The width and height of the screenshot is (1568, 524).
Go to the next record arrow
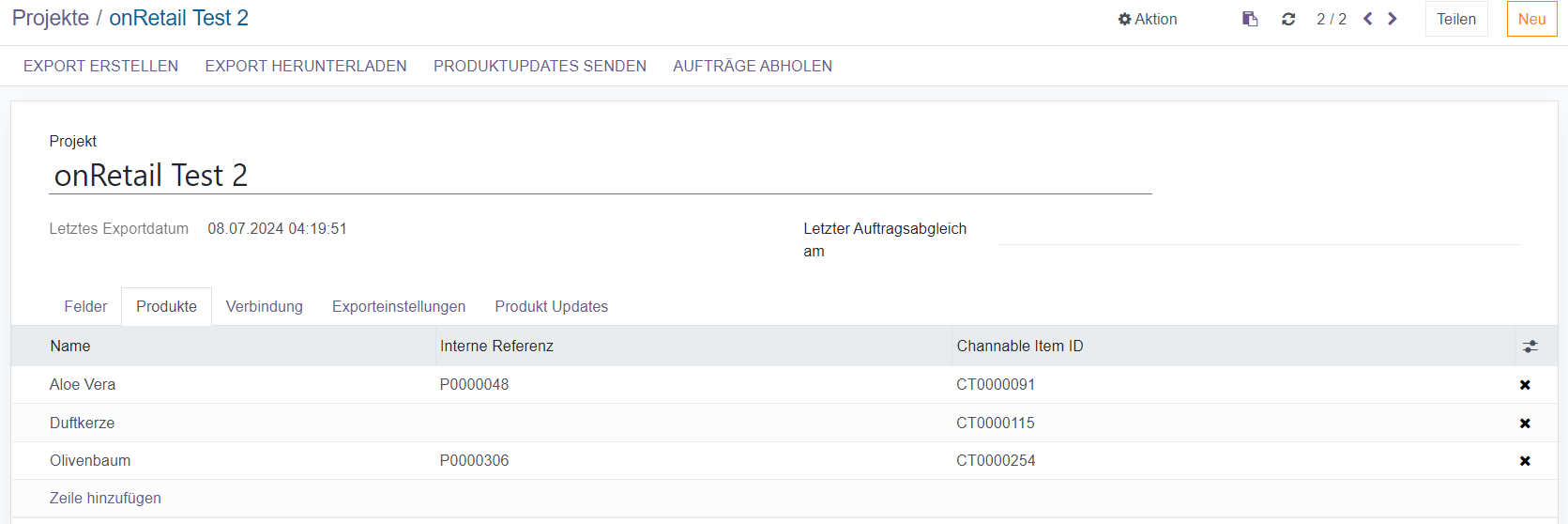pyautogui.click(x=1393, y=19)
